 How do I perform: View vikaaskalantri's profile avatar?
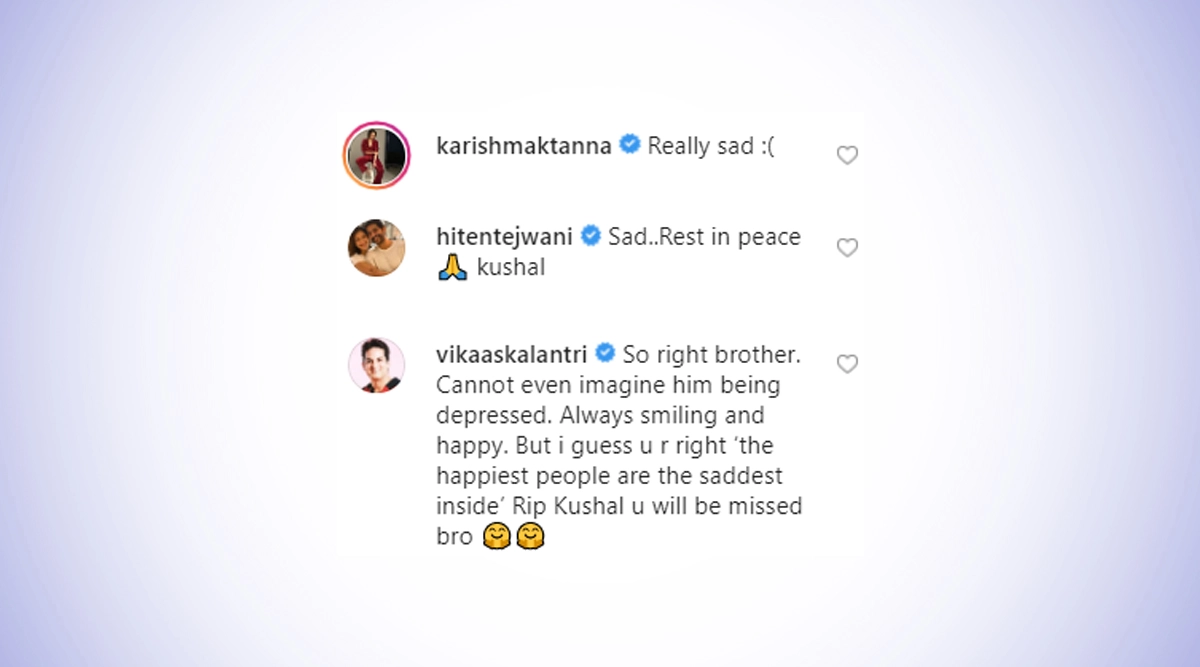tap(377, 365)
